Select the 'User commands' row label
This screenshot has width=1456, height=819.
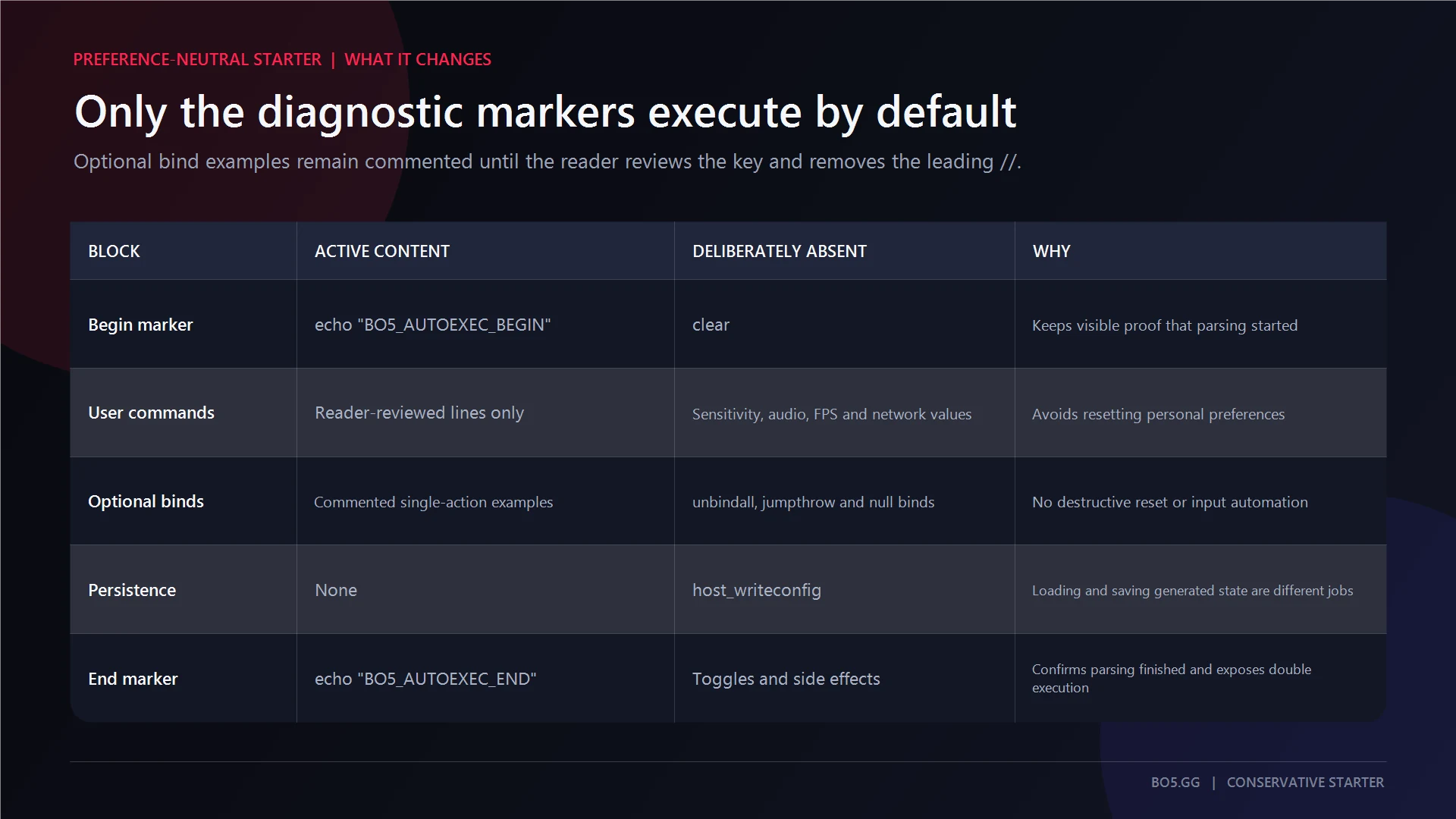(x=151, y=413)
